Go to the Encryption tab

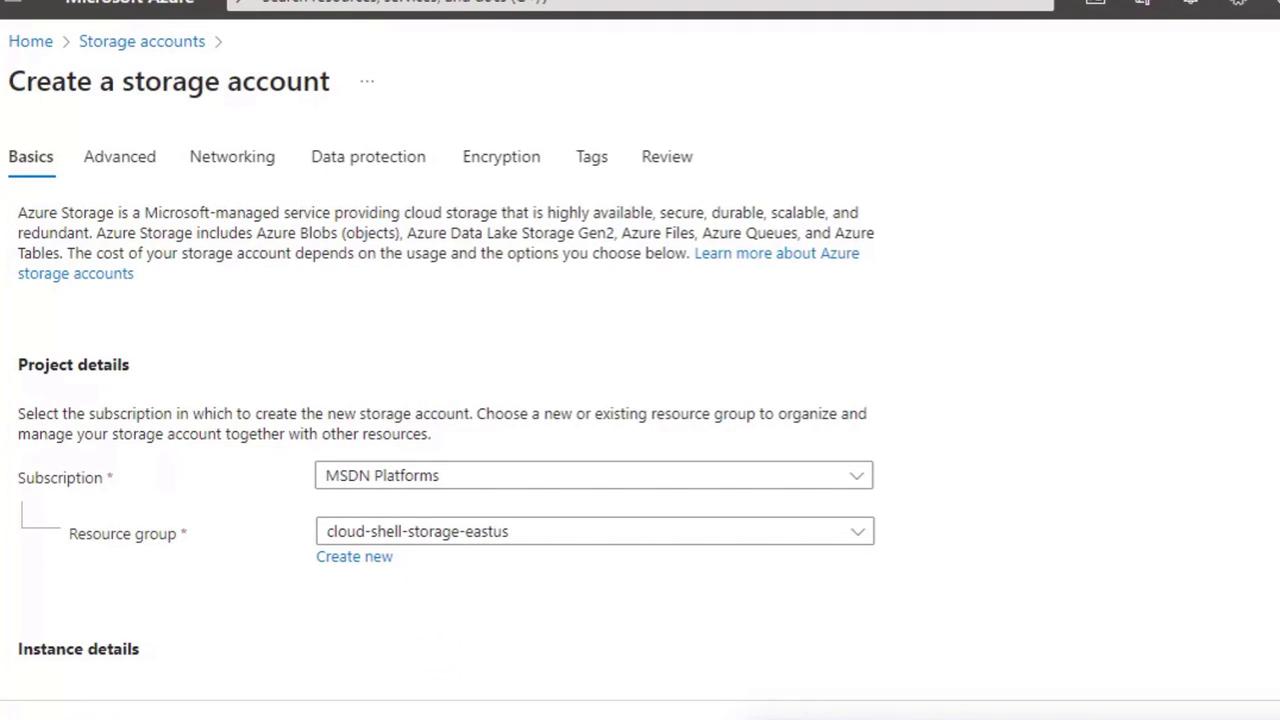click(501, 157)
